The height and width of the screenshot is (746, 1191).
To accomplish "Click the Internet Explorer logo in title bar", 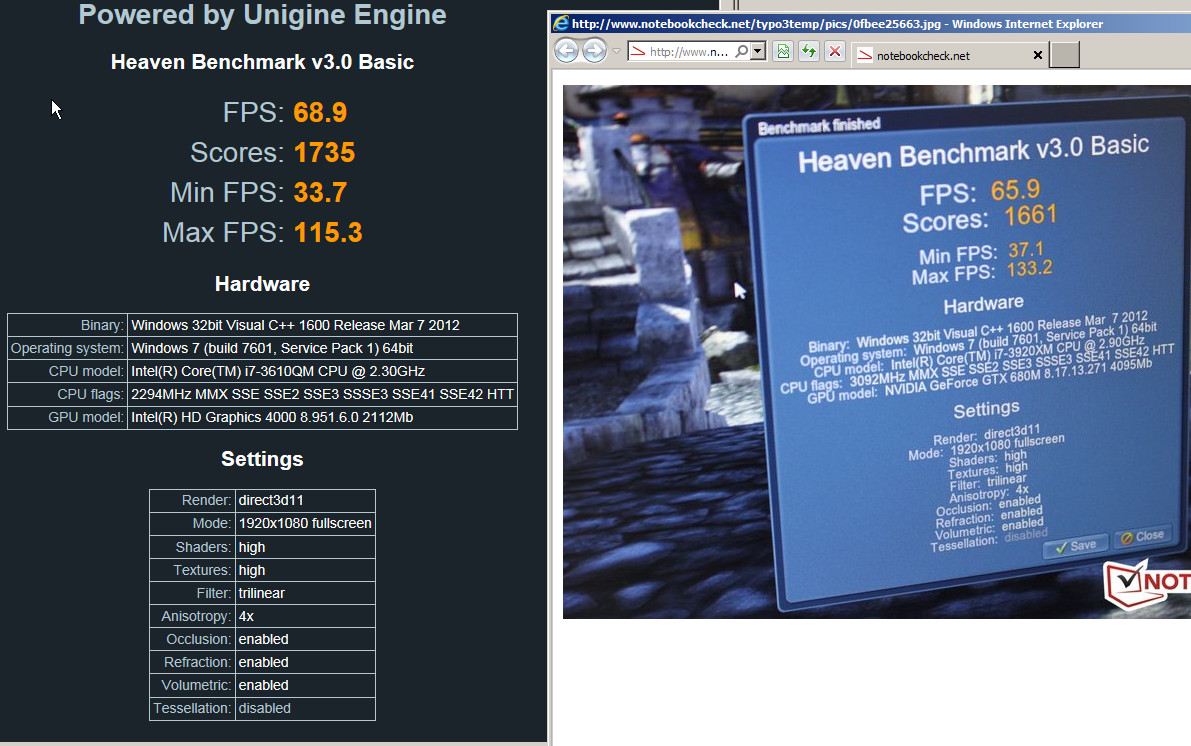I will (561, 24).
